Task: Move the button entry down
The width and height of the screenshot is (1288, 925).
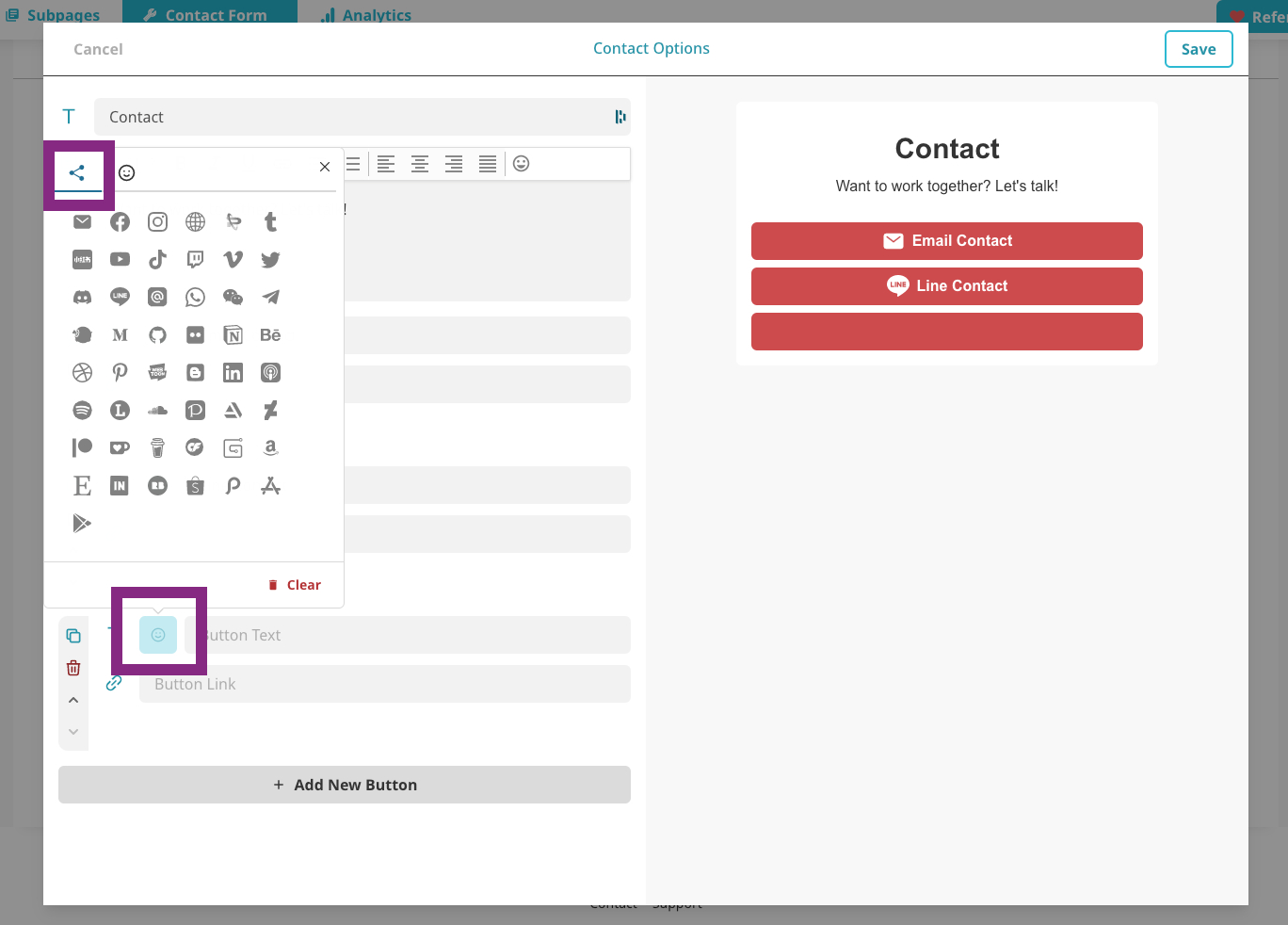Action: click(x=73, y=732)
